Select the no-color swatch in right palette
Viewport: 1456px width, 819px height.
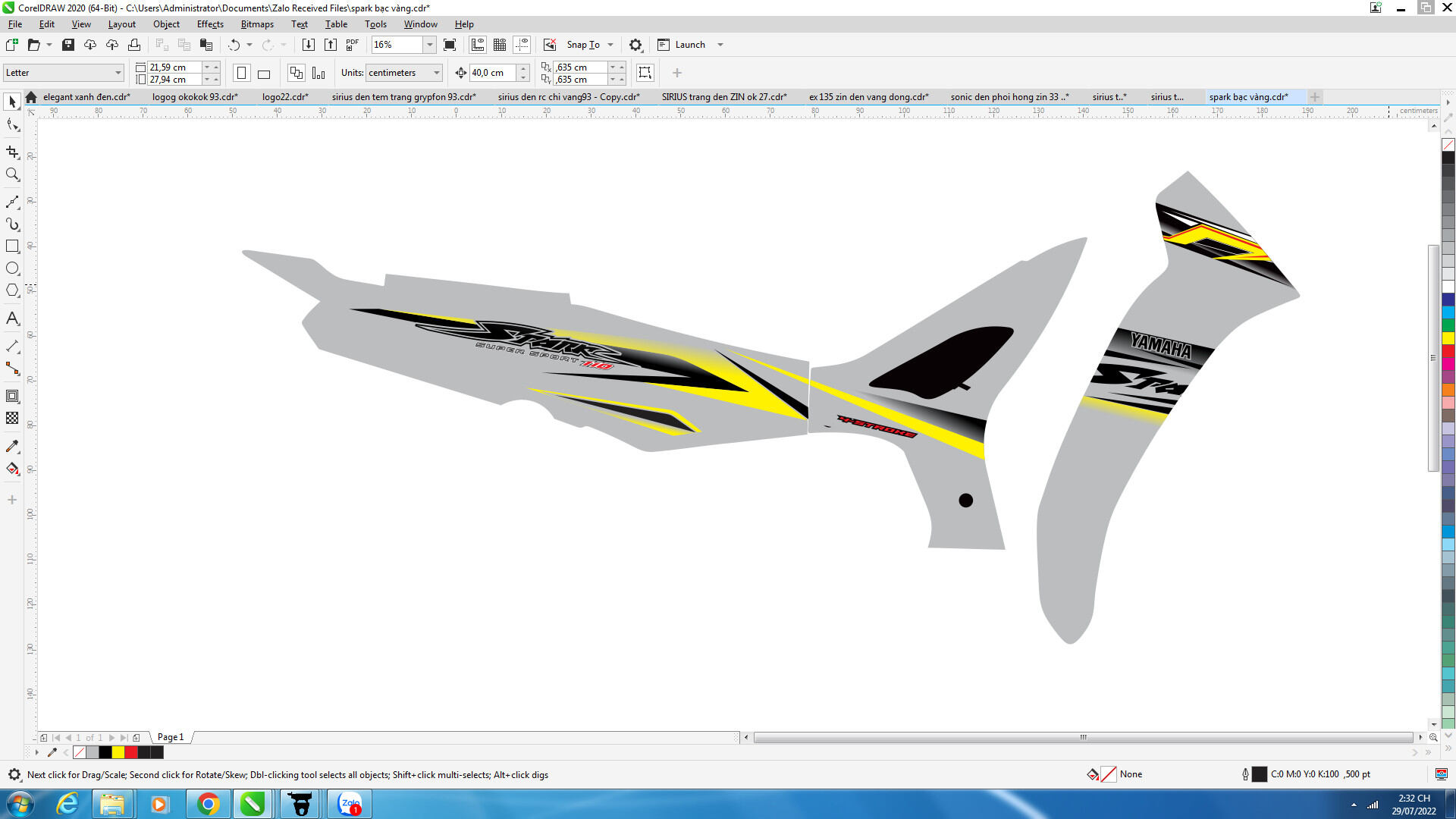tap(1448, 144)
